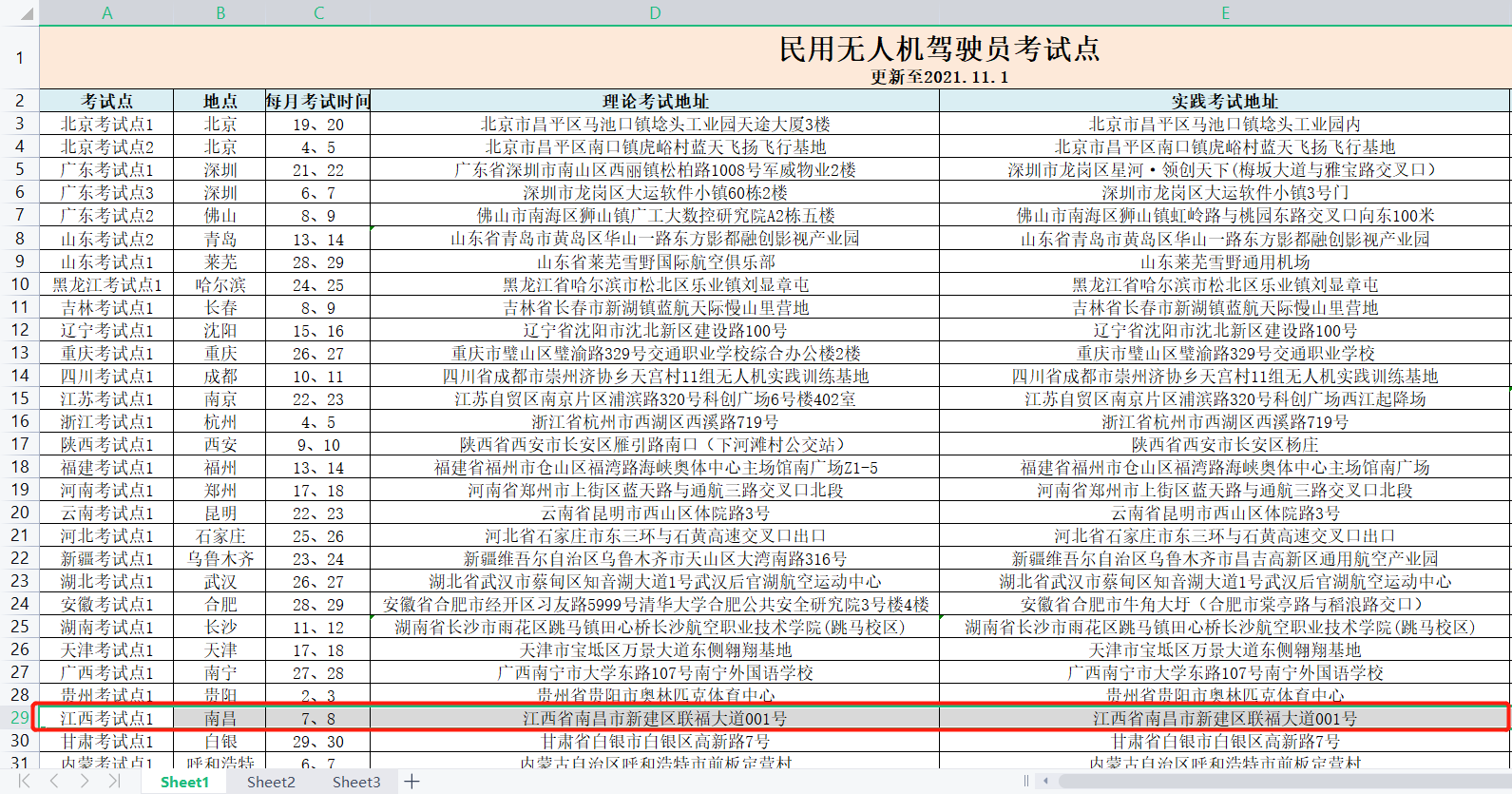Jump to the last sheet with navigation arrow
This screenshot has width=1512, height=794.
114,781
